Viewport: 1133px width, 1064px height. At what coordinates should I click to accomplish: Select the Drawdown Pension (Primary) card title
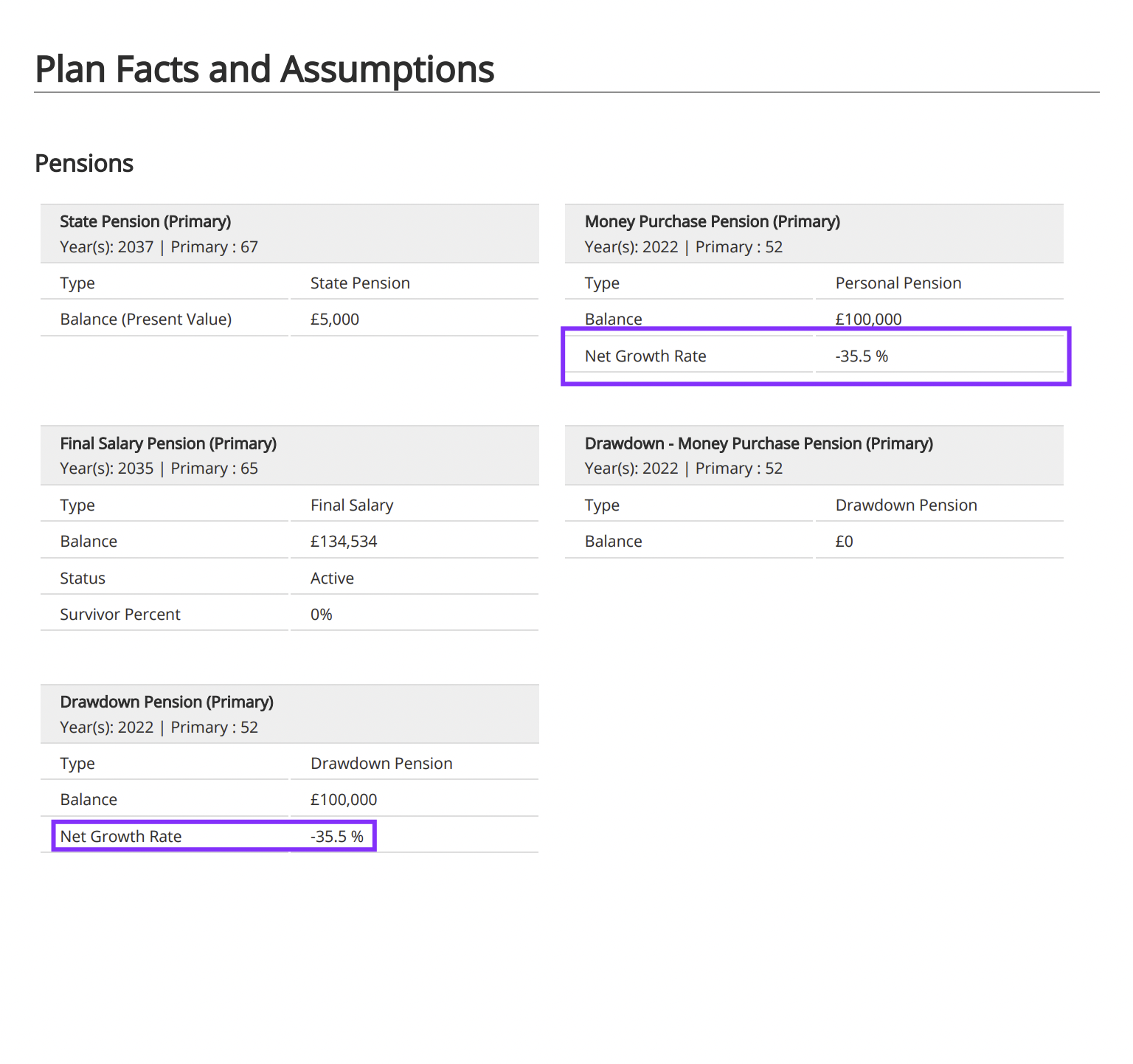(167, 702)
